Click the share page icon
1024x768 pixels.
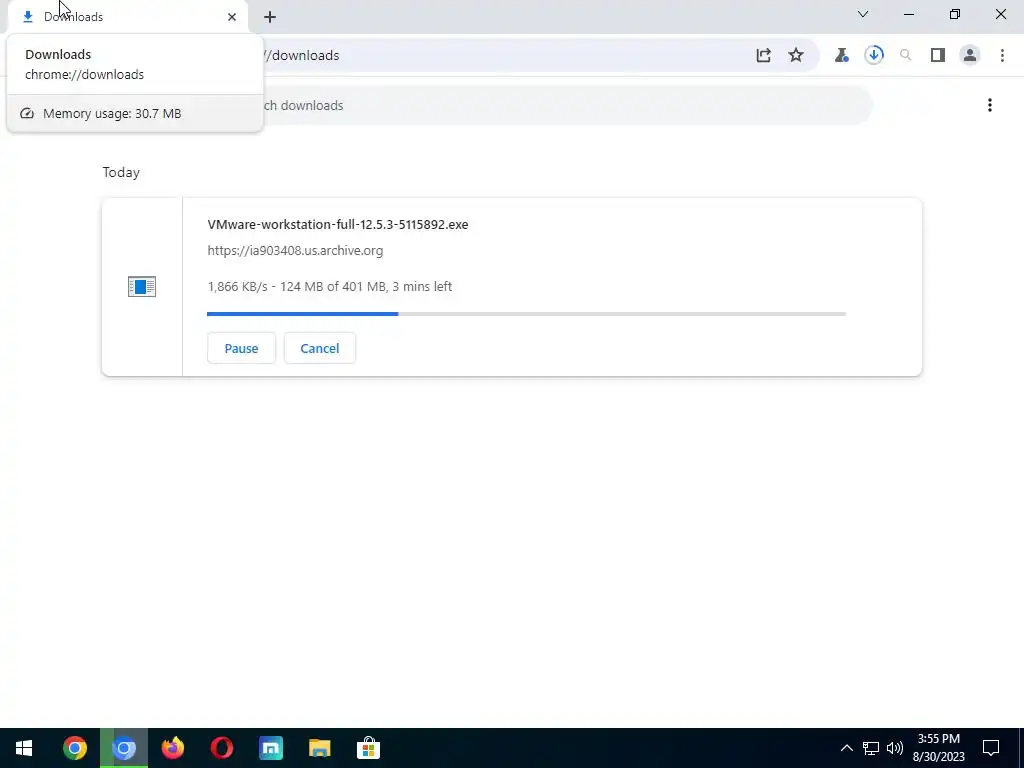[763, 56]
